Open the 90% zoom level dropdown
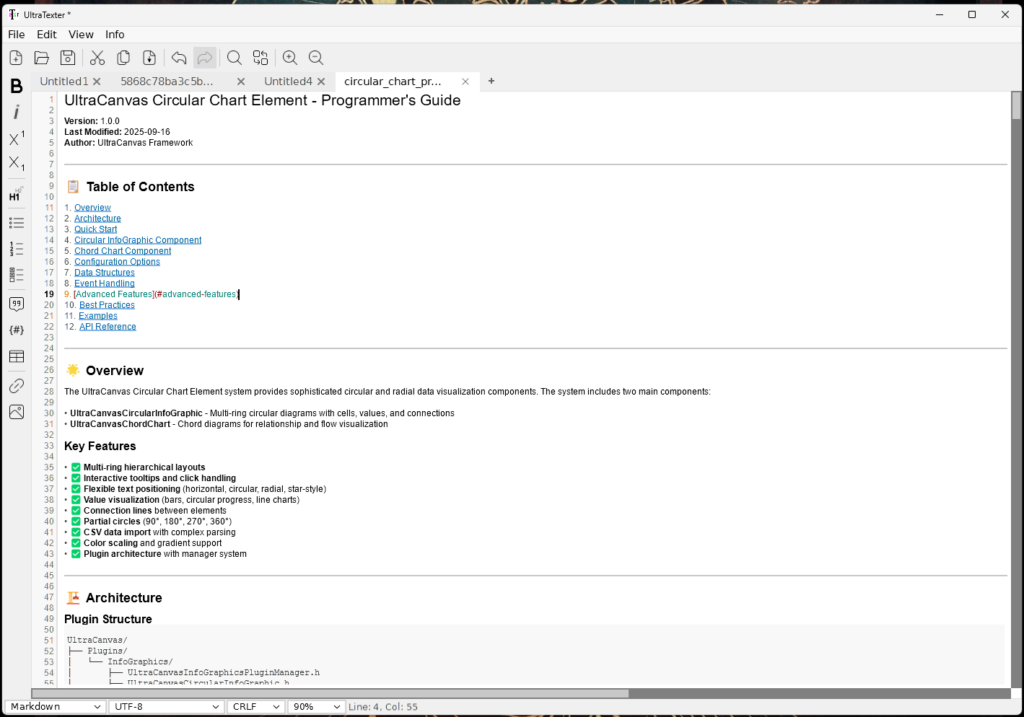Image resolution: width=1024 pixels, height=717 pixels. 315,706
